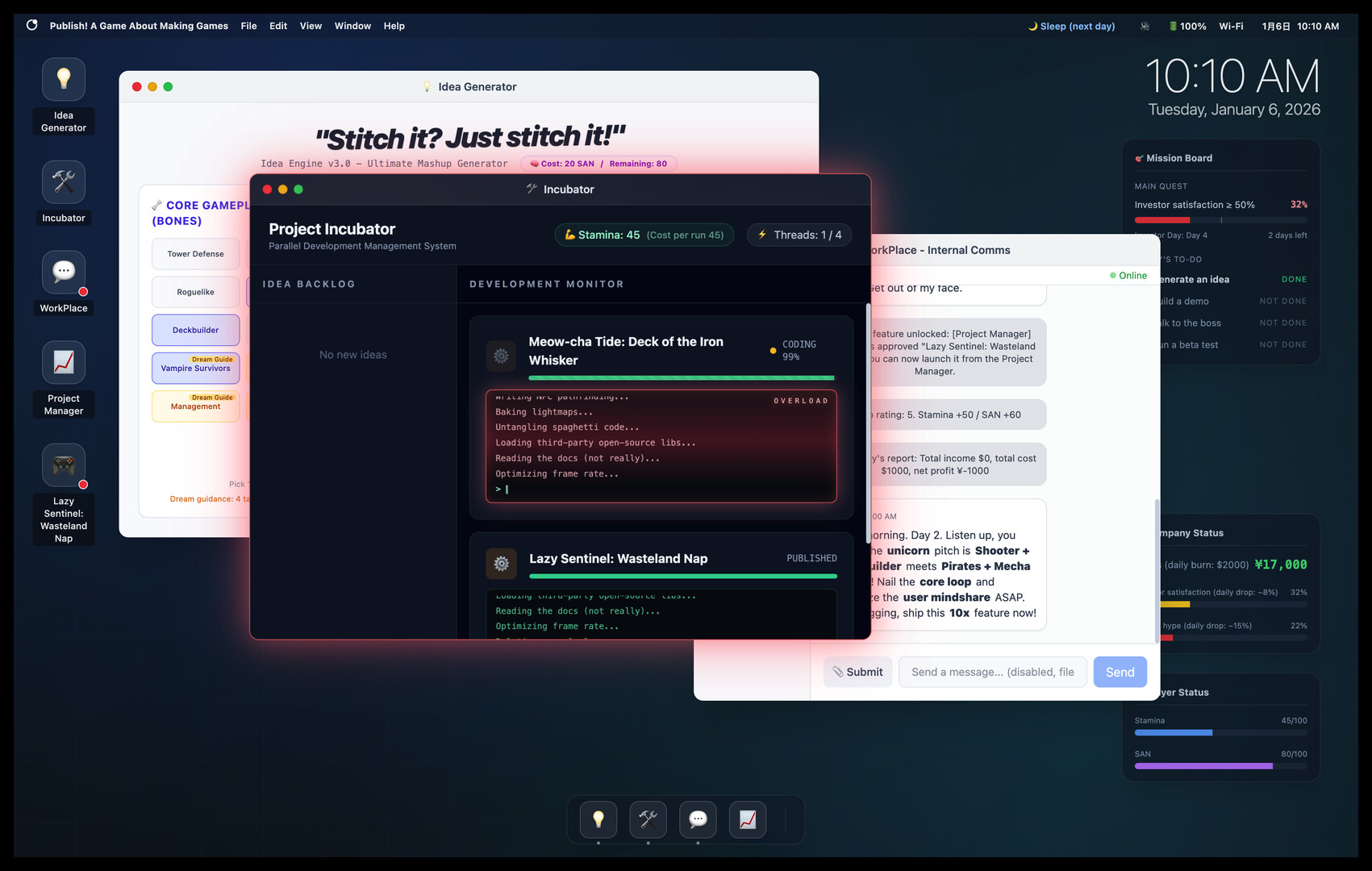1372x871 pixels.
Task: Open the Incubator hammer icon in the sidebar
Action: click(63, 181)
